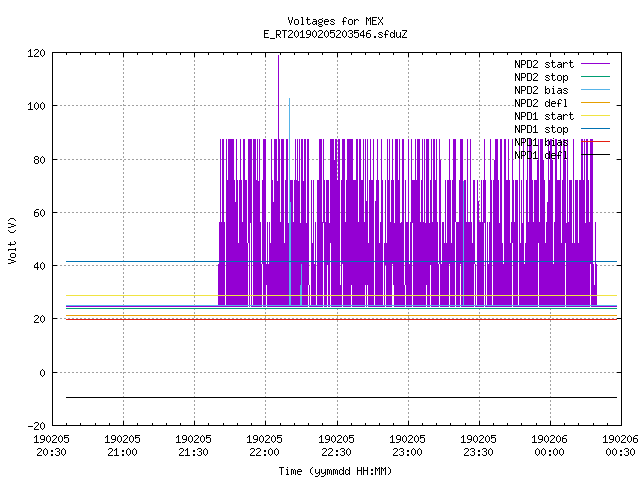Click the 'NPD1 start' legend label
This screenshot has height=480, width=640.
pyautogui.click(x=544, y=116)
